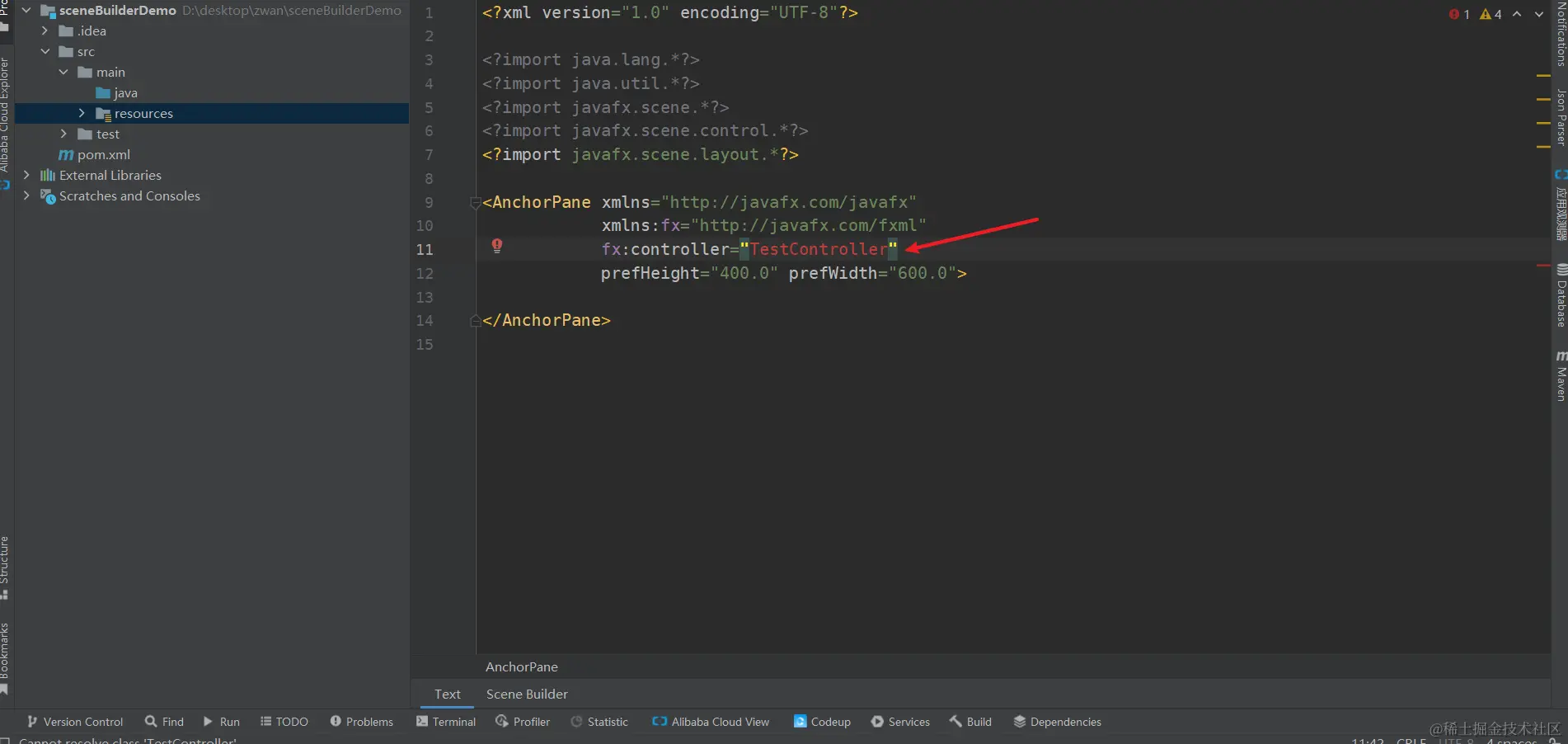
Task: Open the Terminal tool window
Action: pos(445,721)
